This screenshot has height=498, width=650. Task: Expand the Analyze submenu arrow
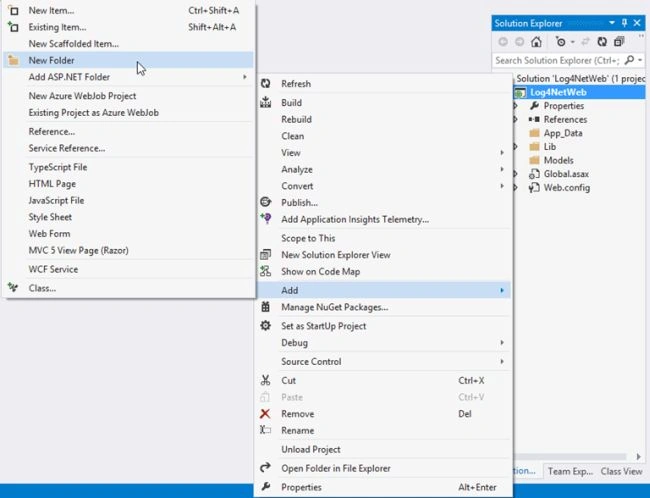coord(502,169)
